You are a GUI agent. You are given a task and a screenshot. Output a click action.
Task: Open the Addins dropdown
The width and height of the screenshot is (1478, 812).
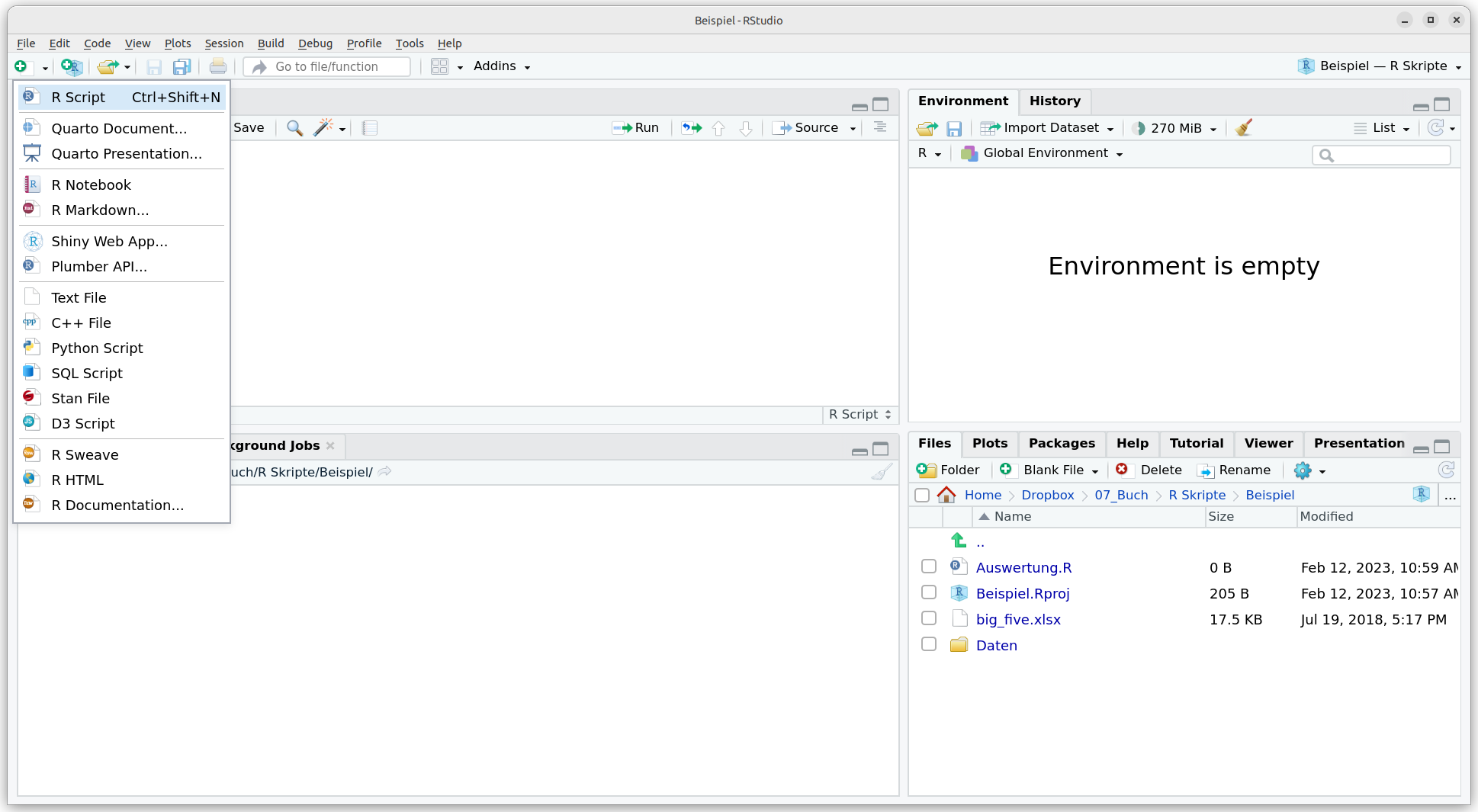pyautogui.click(x=502, y=66)
